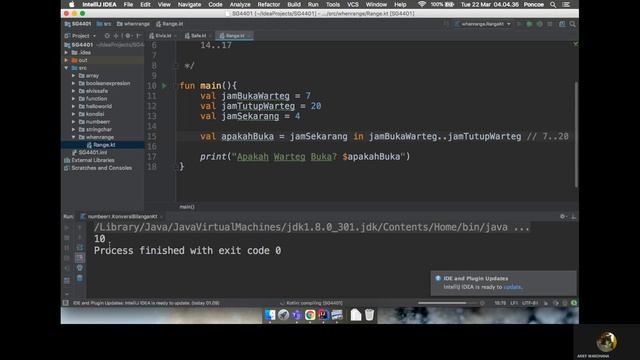Collapse the src folder in project tree
Viewport: 640px width, 360px height.
(67, 68)
